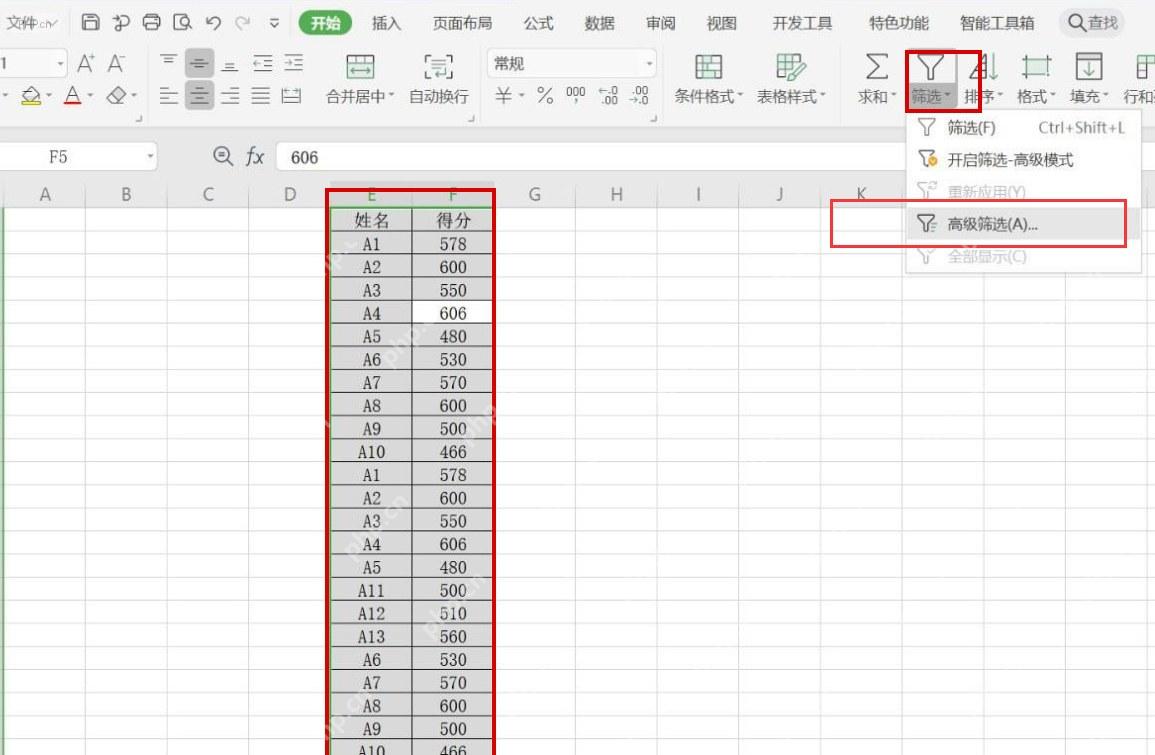The image size is (1155, 755).
Task: Click the magnifier icon beside fx
Action: [222, 156]
